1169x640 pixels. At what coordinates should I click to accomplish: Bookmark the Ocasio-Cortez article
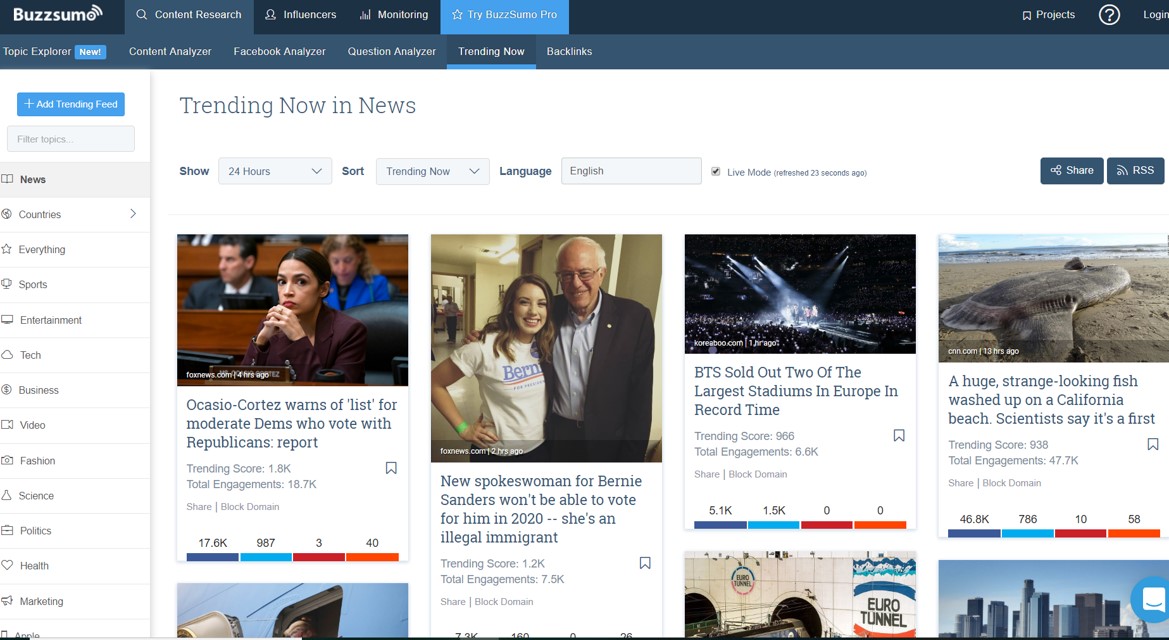point(391,468)
